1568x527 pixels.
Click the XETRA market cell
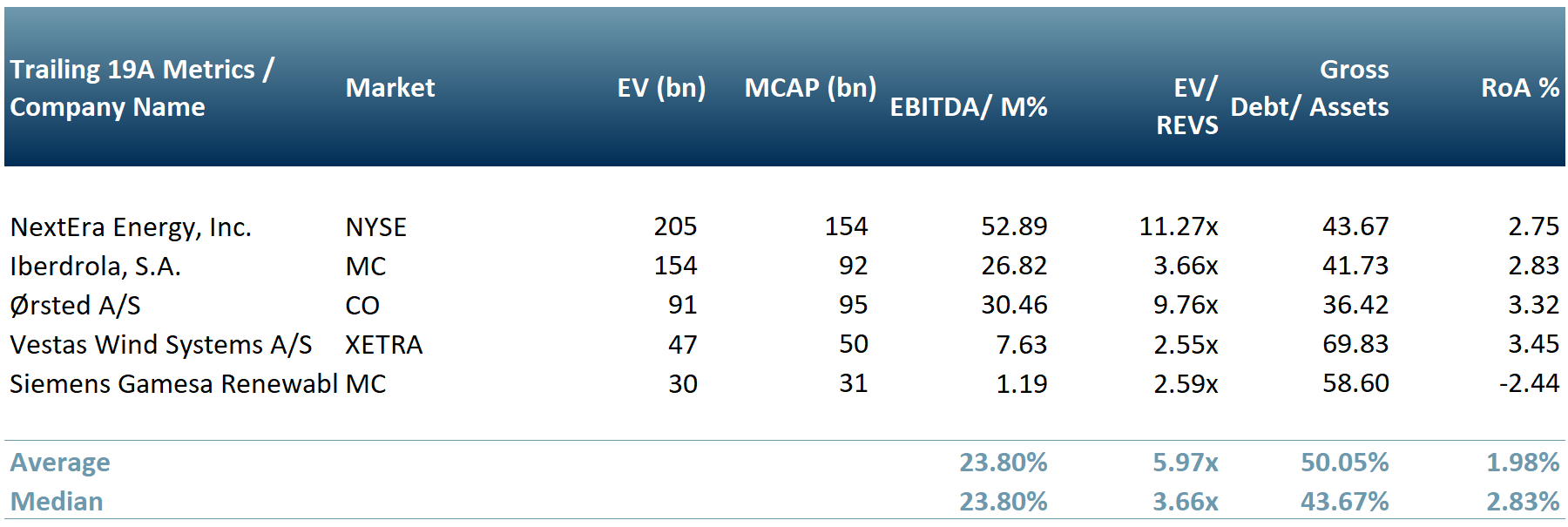383,345
